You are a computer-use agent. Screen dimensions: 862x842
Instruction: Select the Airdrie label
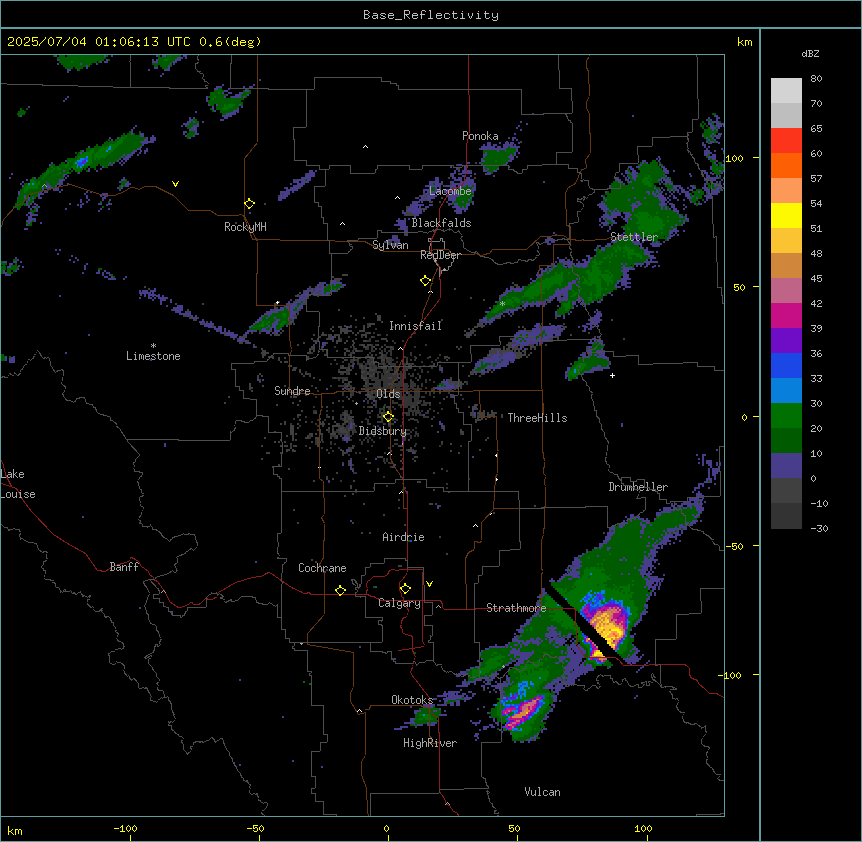point(404,537)
